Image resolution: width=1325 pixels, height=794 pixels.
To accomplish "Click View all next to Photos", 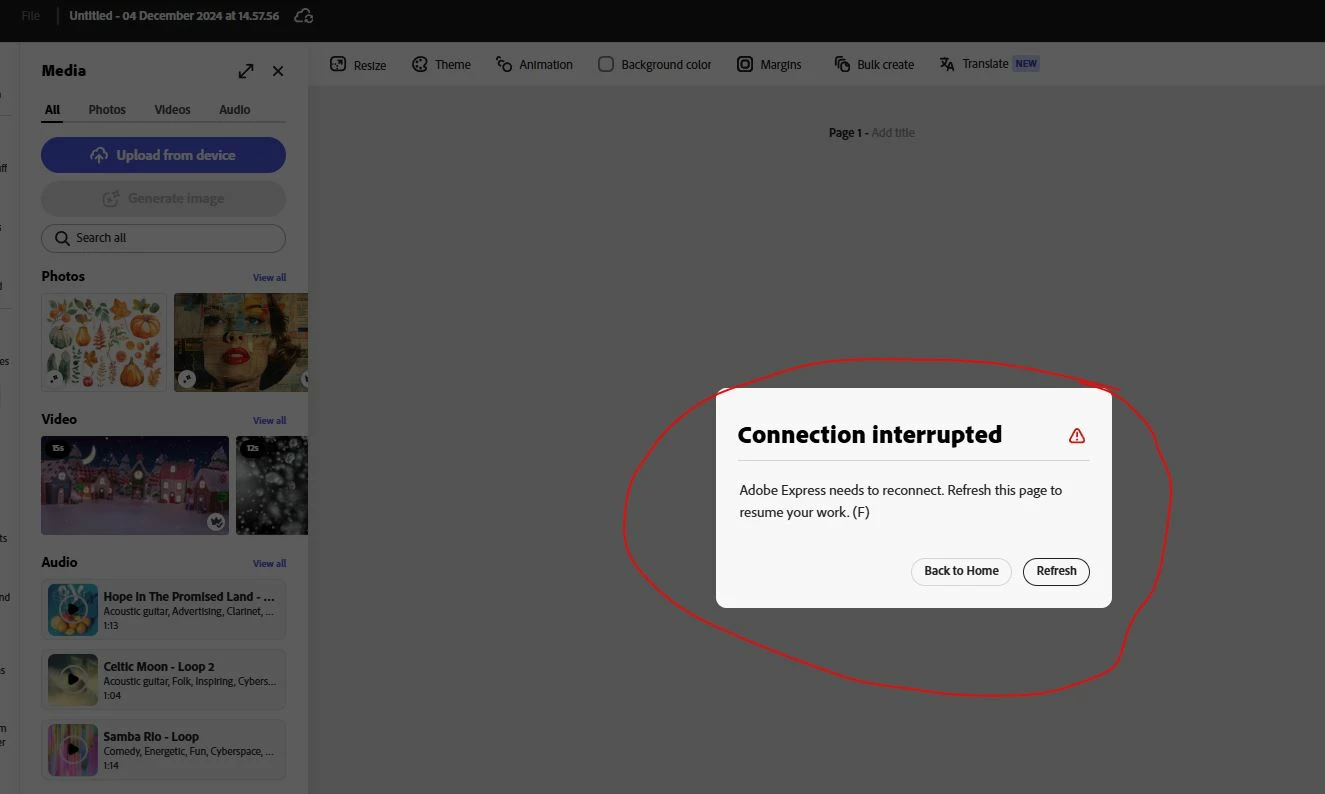I will 269,277.
